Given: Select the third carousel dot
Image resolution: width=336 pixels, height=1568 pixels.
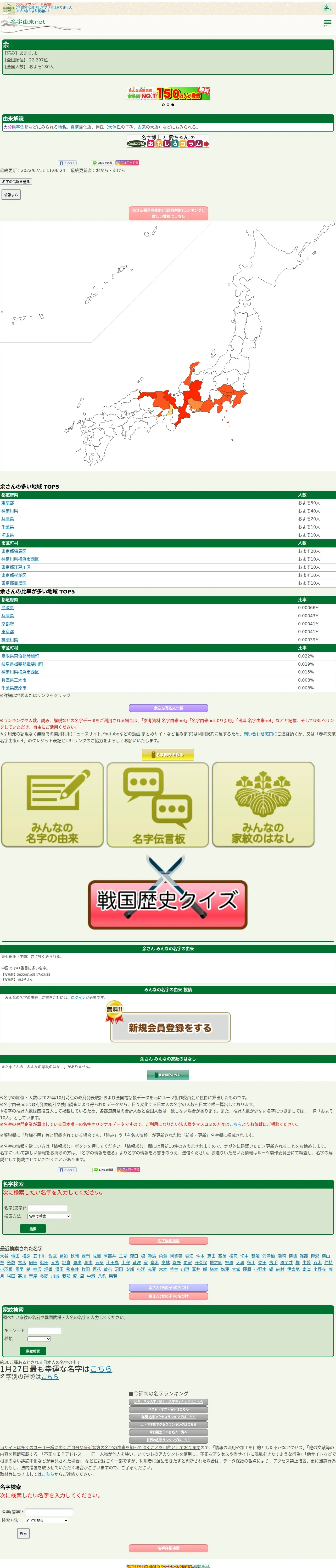Looking at the screenshot, I should tap(172, 105).
